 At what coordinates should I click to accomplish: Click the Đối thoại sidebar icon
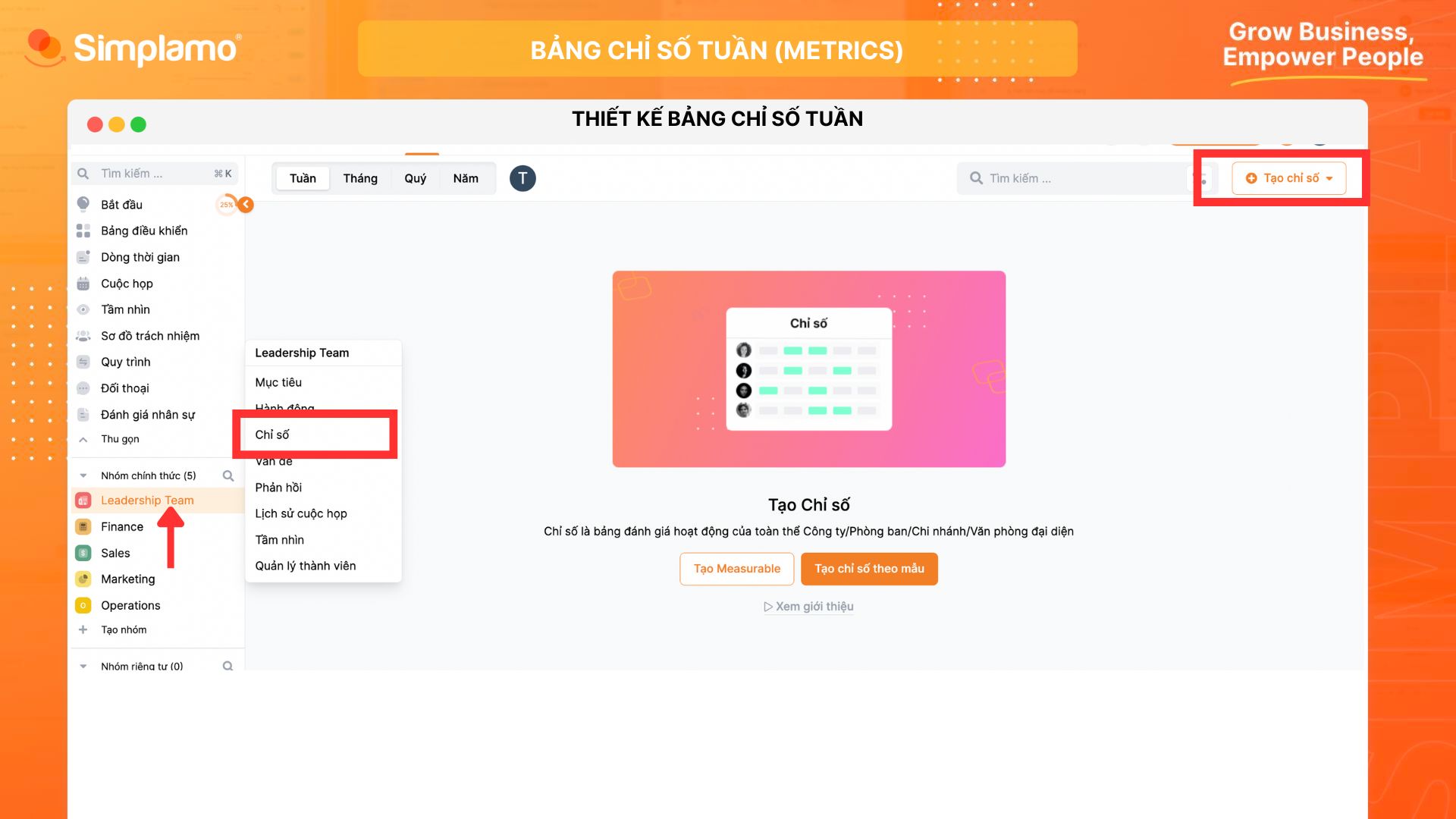(x=85, y=387)
